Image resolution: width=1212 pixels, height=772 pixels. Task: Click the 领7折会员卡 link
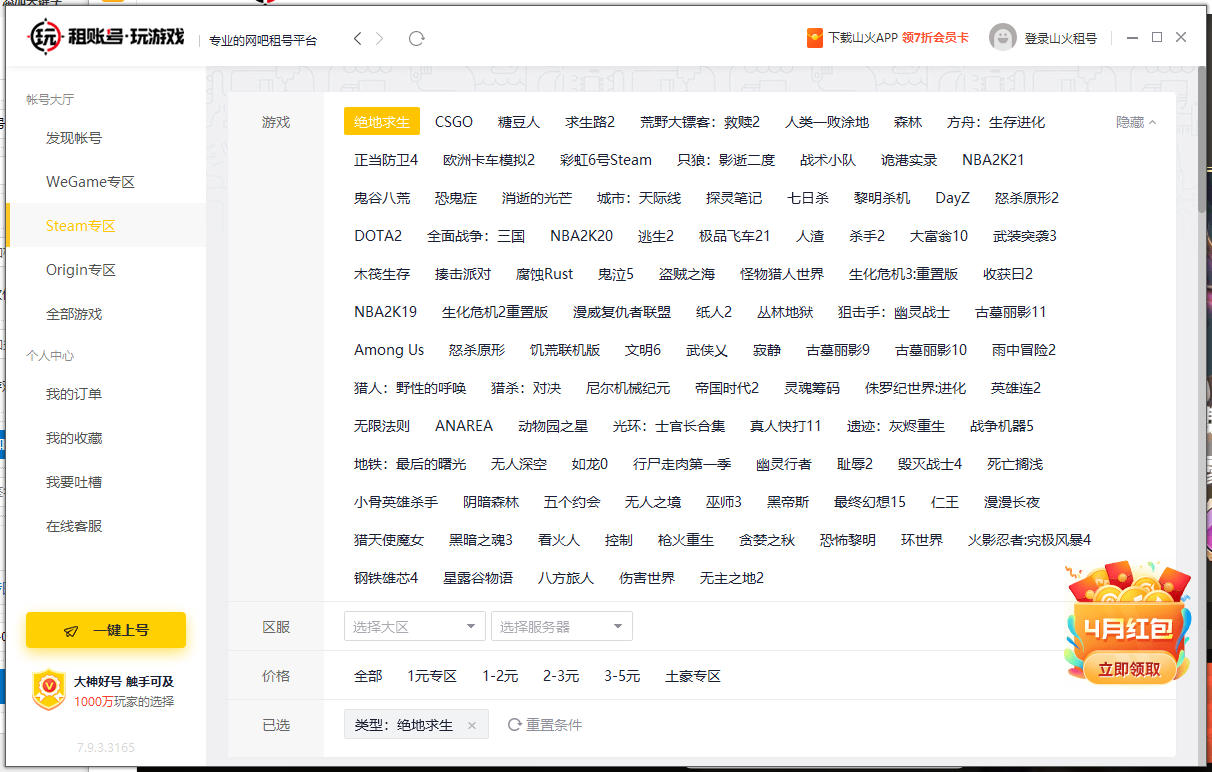coord(935,38)
